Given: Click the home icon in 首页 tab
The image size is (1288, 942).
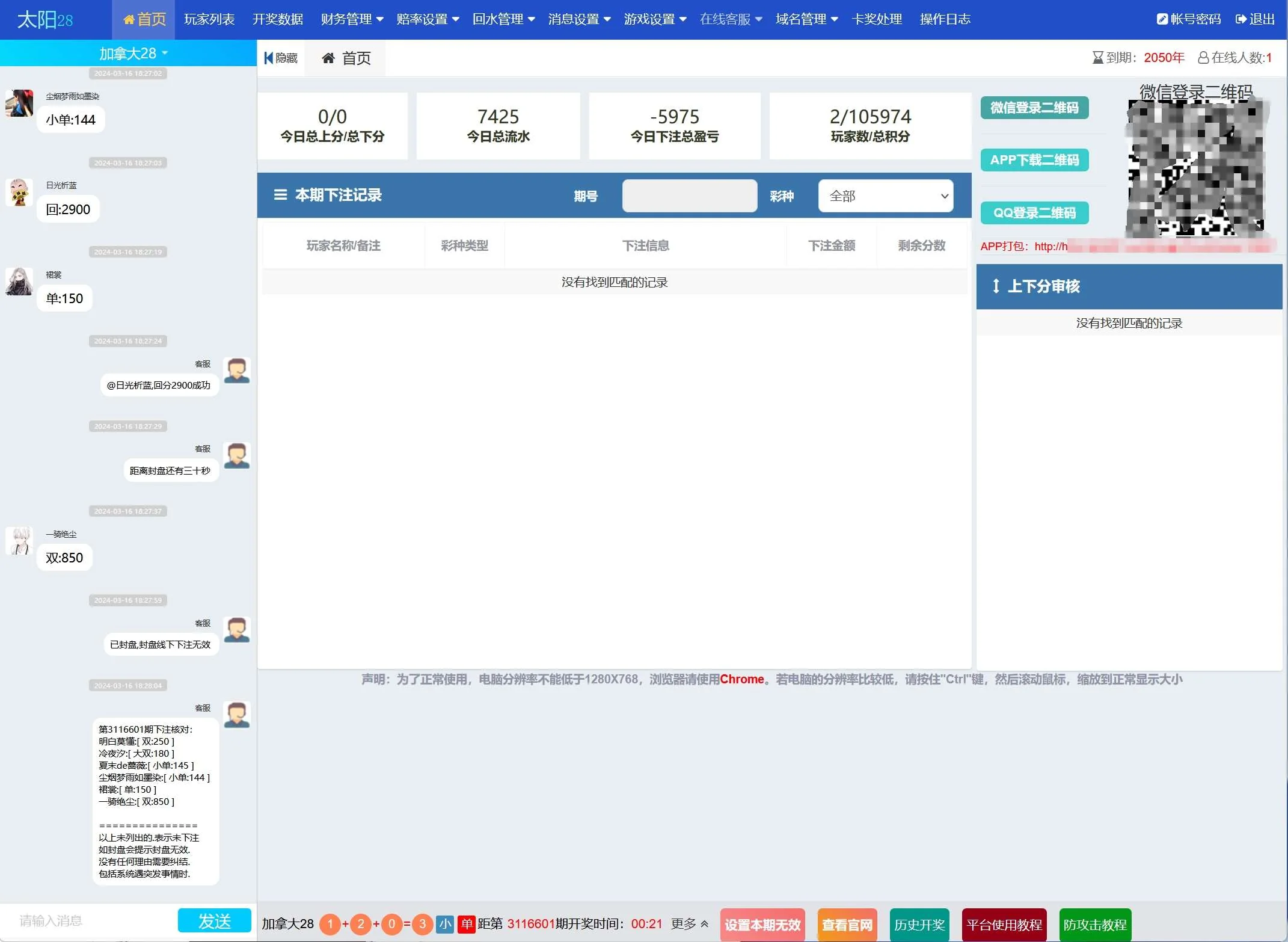Looking at the screenshot, I should coord(328,58).
